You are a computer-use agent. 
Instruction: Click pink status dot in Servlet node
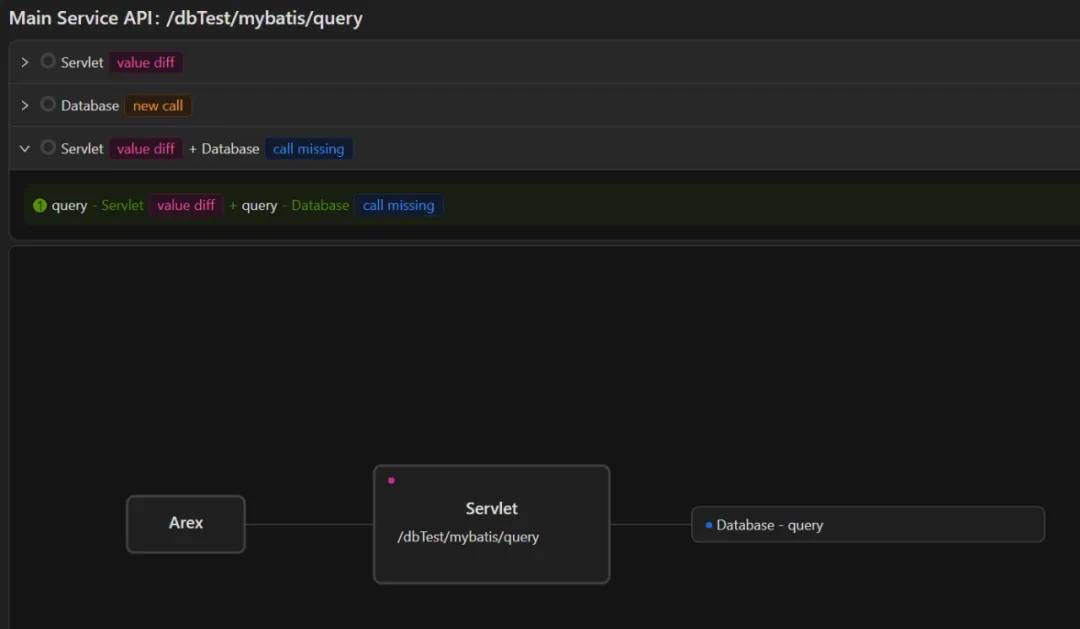[x=391, y=480]
